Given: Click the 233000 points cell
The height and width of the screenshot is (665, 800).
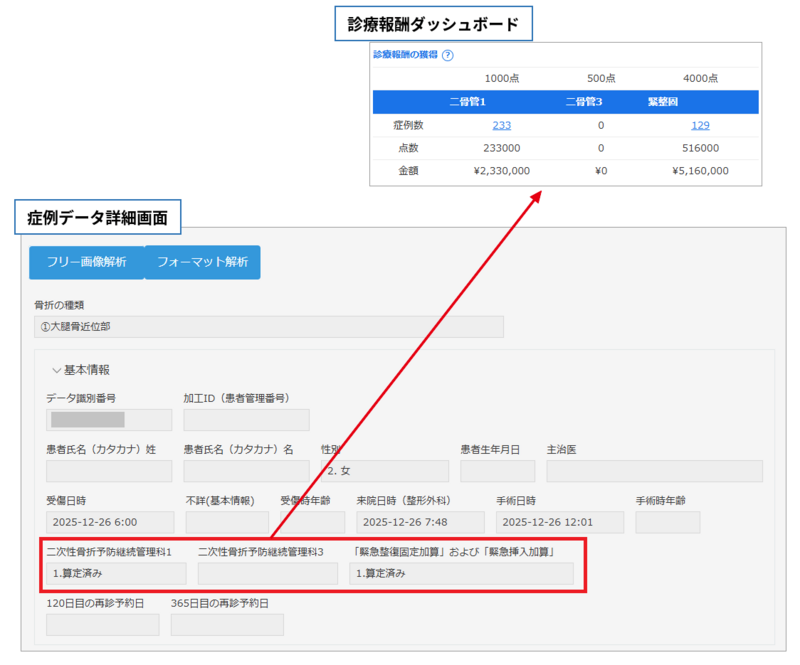Looking at the screenshot, I should 502,148.
